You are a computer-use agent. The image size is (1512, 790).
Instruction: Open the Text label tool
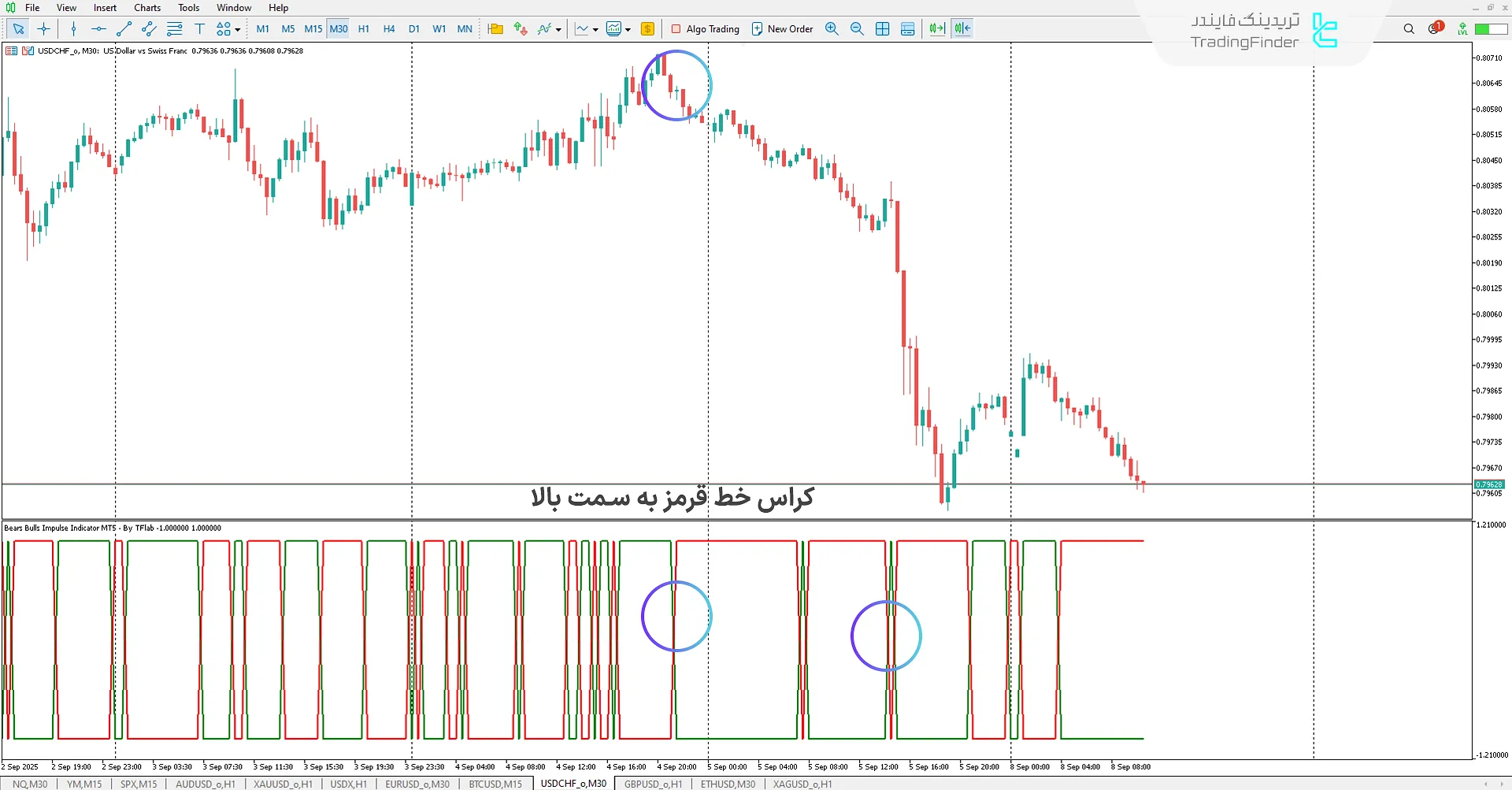tap(199, 28)
